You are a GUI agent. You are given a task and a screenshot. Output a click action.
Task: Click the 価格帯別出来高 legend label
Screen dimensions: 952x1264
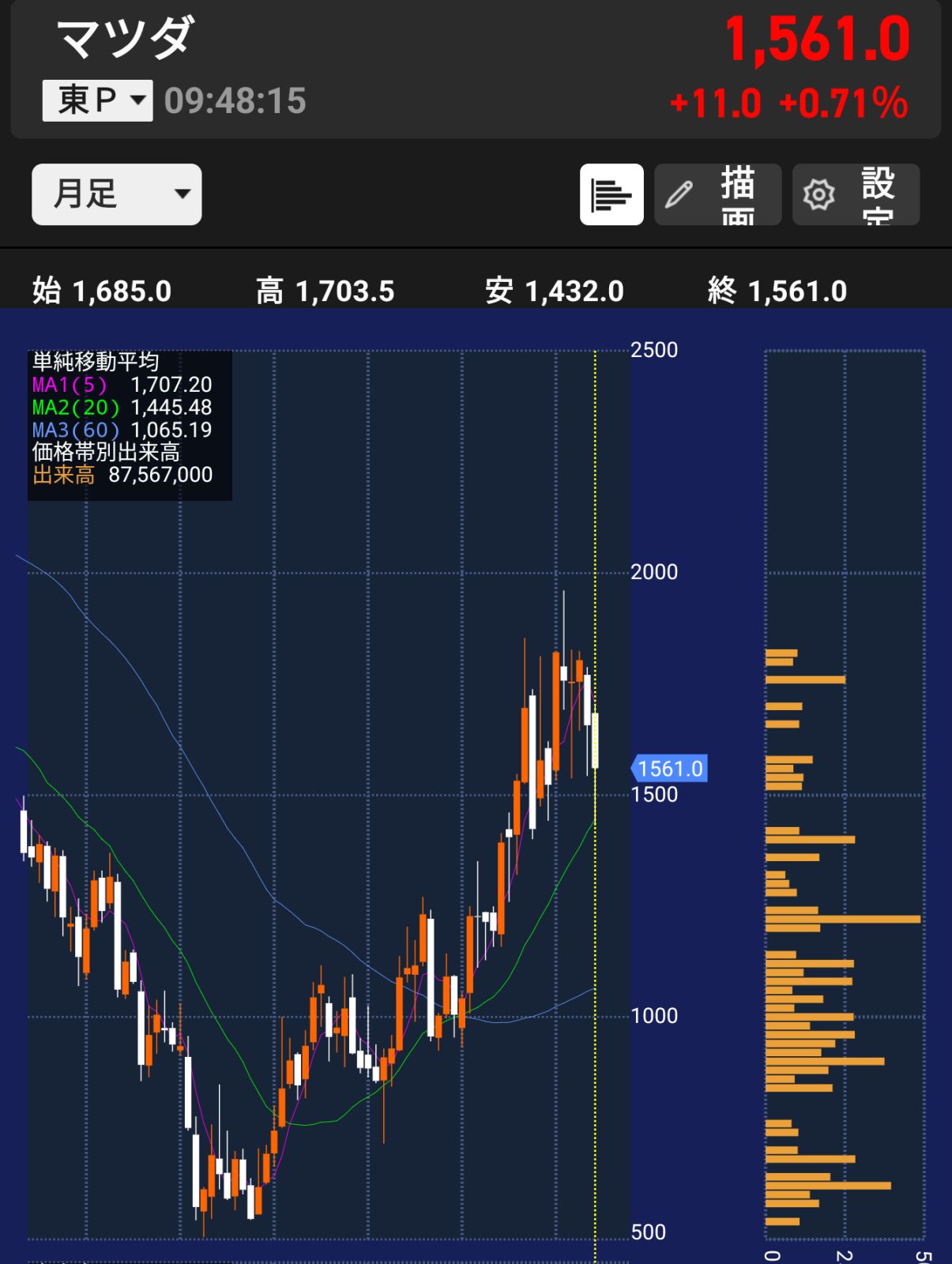[106, 453]
